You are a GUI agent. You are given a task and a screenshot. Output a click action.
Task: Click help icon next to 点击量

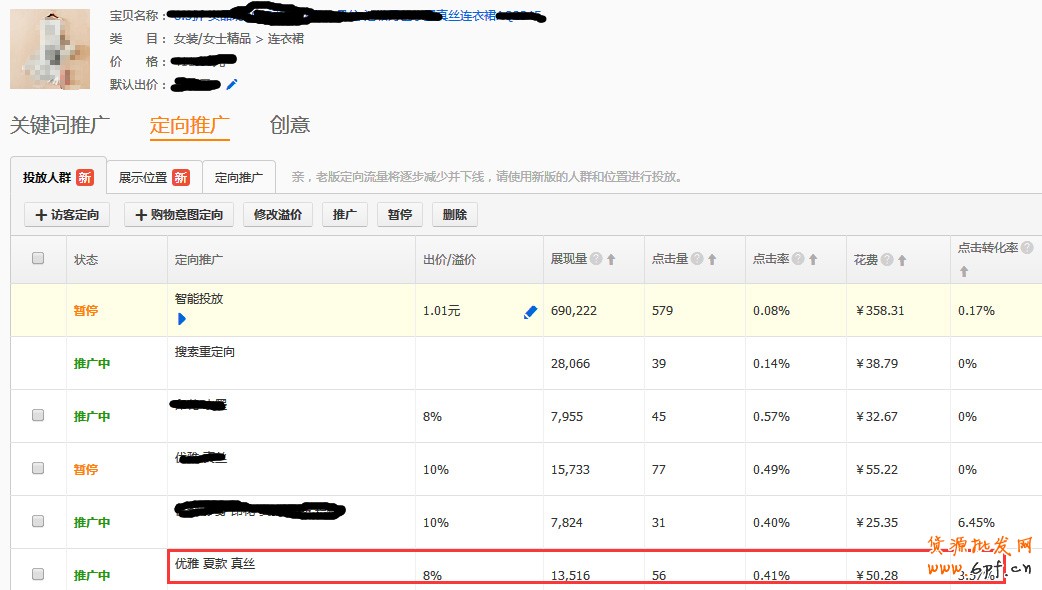point(697,259)
